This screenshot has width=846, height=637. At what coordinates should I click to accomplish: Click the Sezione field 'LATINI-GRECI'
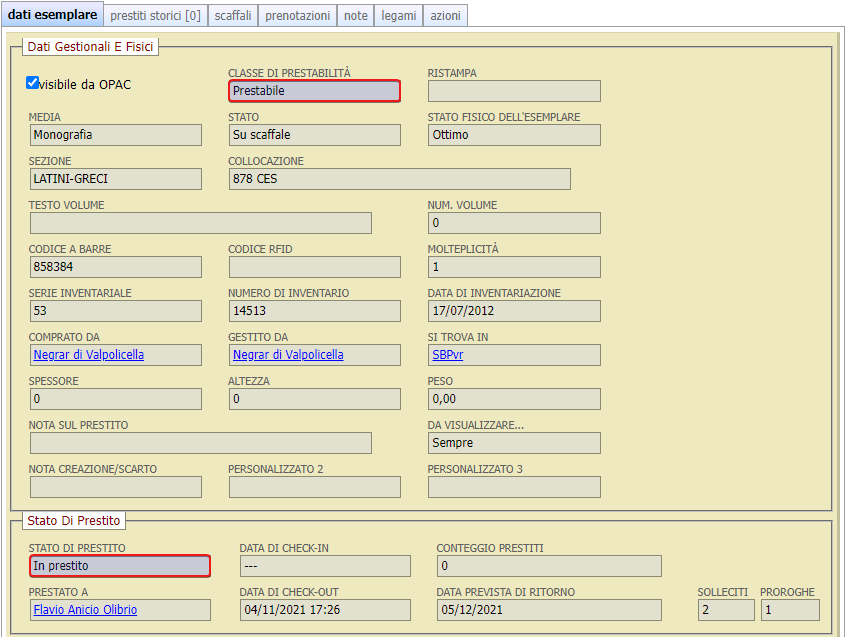click(115, 179)
